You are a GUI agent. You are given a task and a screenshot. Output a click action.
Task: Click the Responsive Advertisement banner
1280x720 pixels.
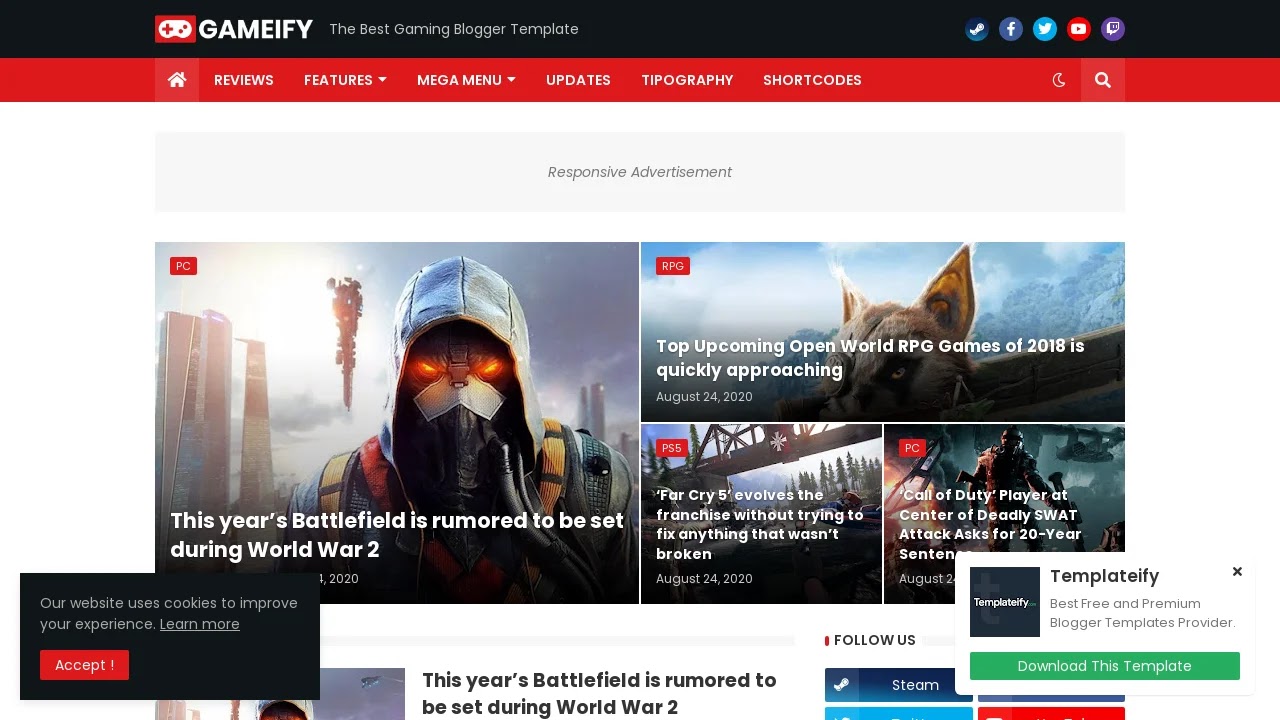point(640,172)
